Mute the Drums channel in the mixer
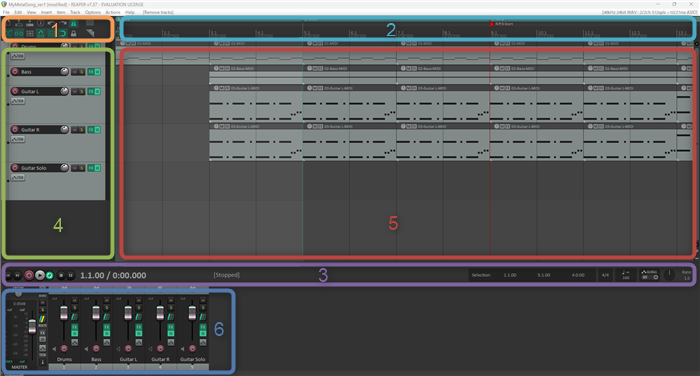 tap(75, 301)
